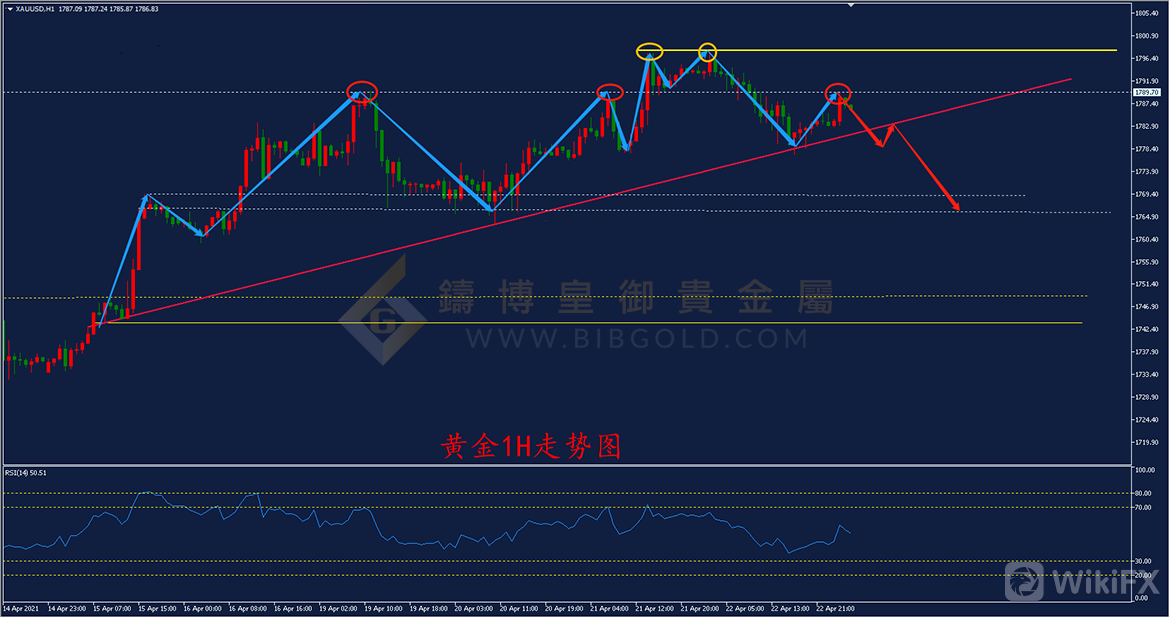This screenshot has height=618, width=1170.
Task: Select the red ellipse at the 19 Apr peak
Action: tap(362, 91)
